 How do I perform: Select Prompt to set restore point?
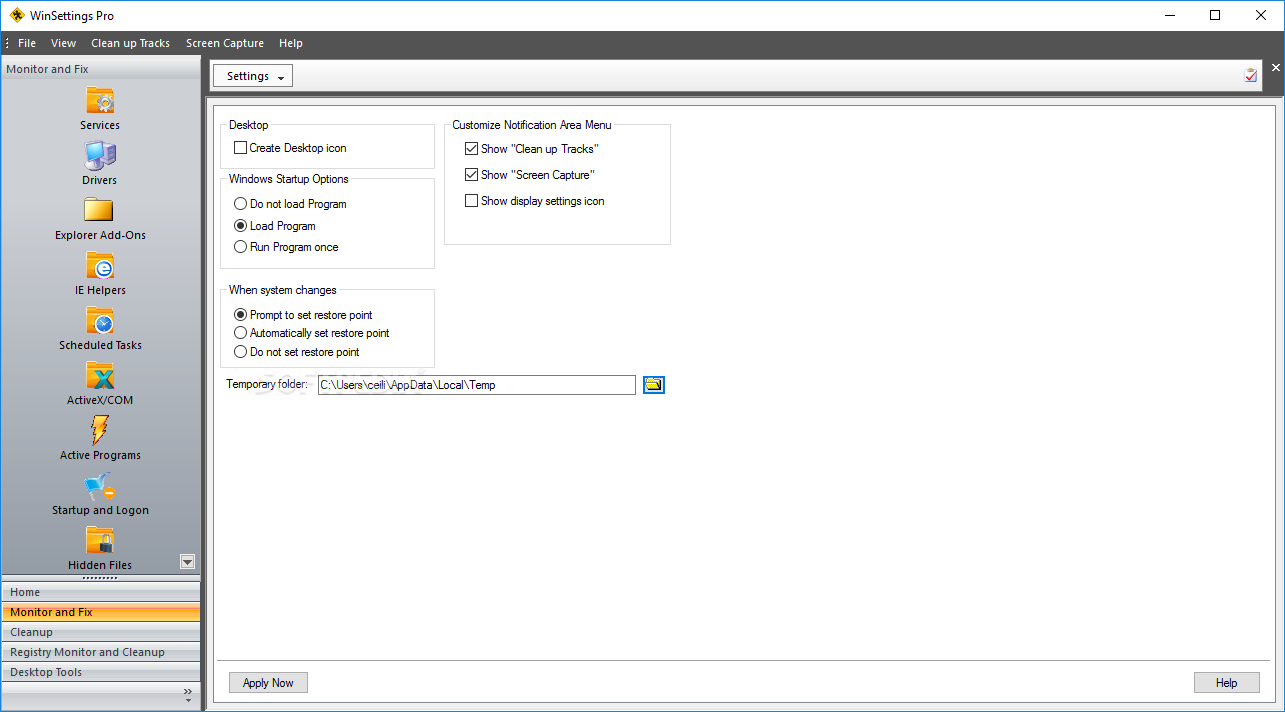240,315
